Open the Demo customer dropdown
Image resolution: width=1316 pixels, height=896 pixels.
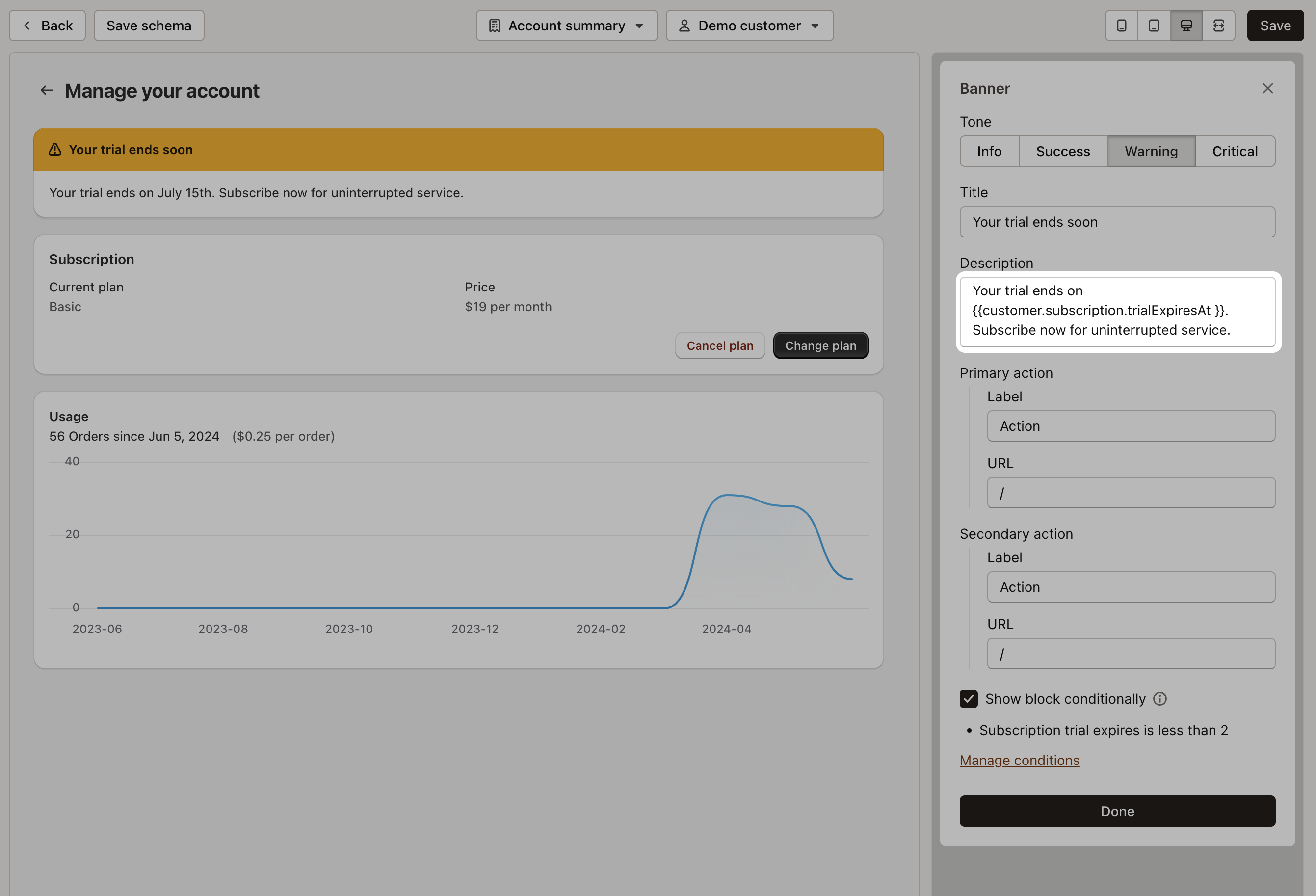coord(749,26)
